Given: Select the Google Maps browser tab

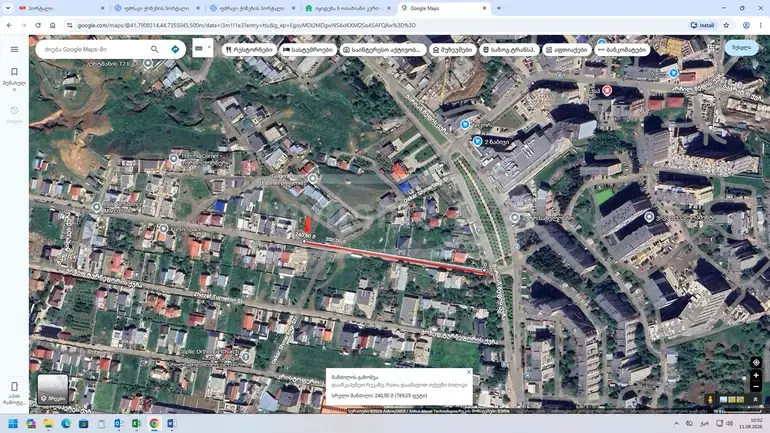Looking at the screenshot, I should pos(443,8).
